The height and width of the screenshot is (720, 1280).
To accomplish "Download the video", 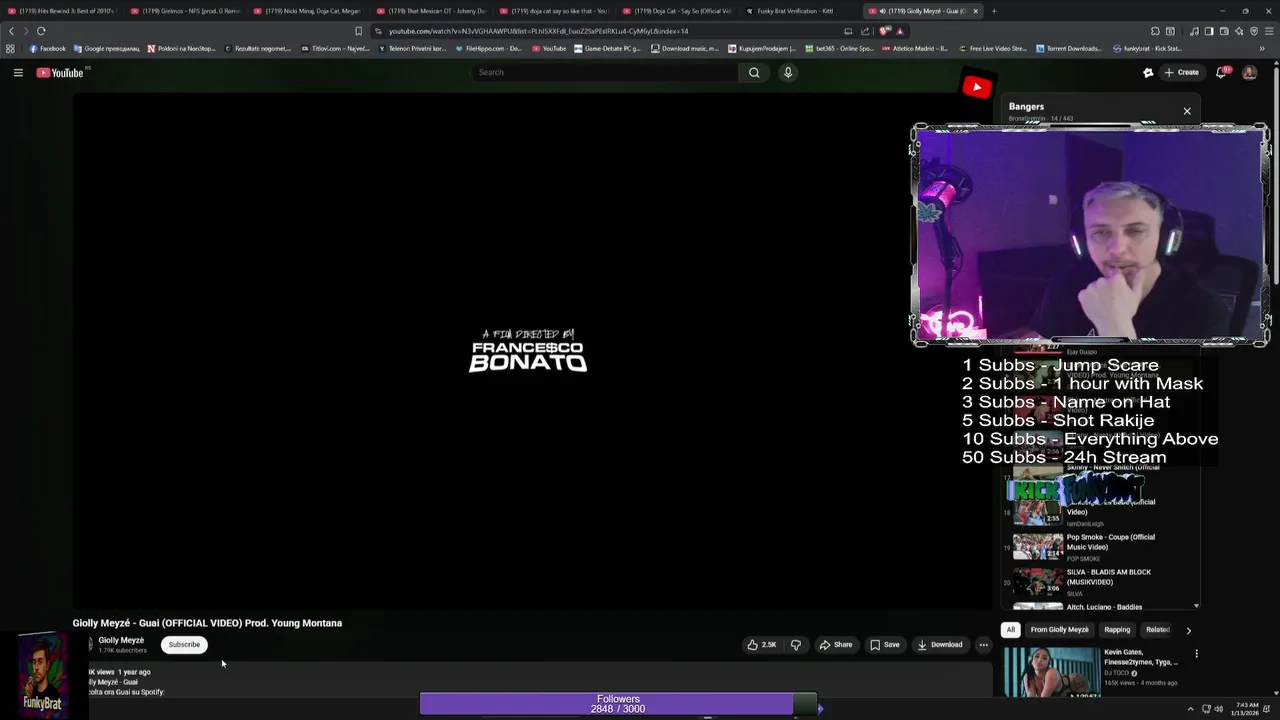I will pos(940,645).
